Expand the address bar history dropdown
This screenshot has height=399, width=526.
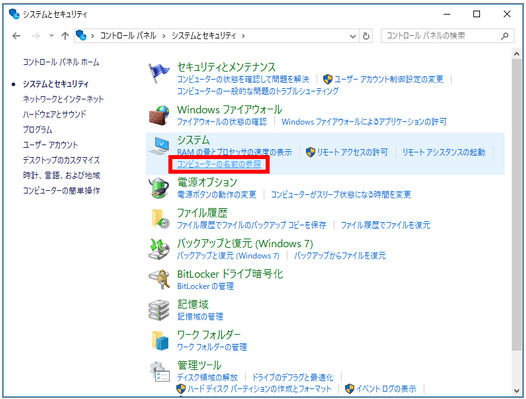(x=353, y=36)
